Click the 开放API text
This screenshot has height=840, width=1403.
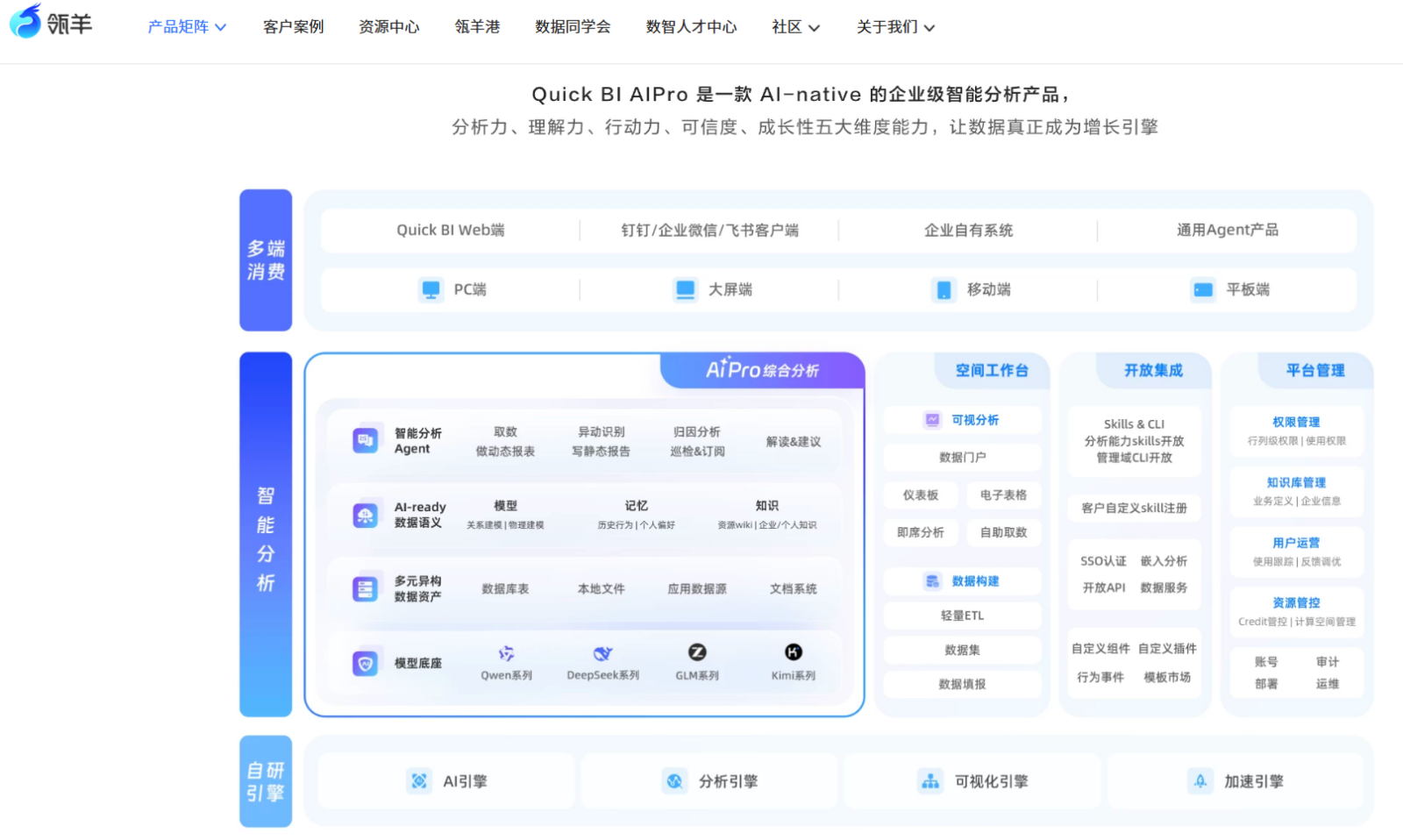pyautogui.click(x=1104, y=588)
